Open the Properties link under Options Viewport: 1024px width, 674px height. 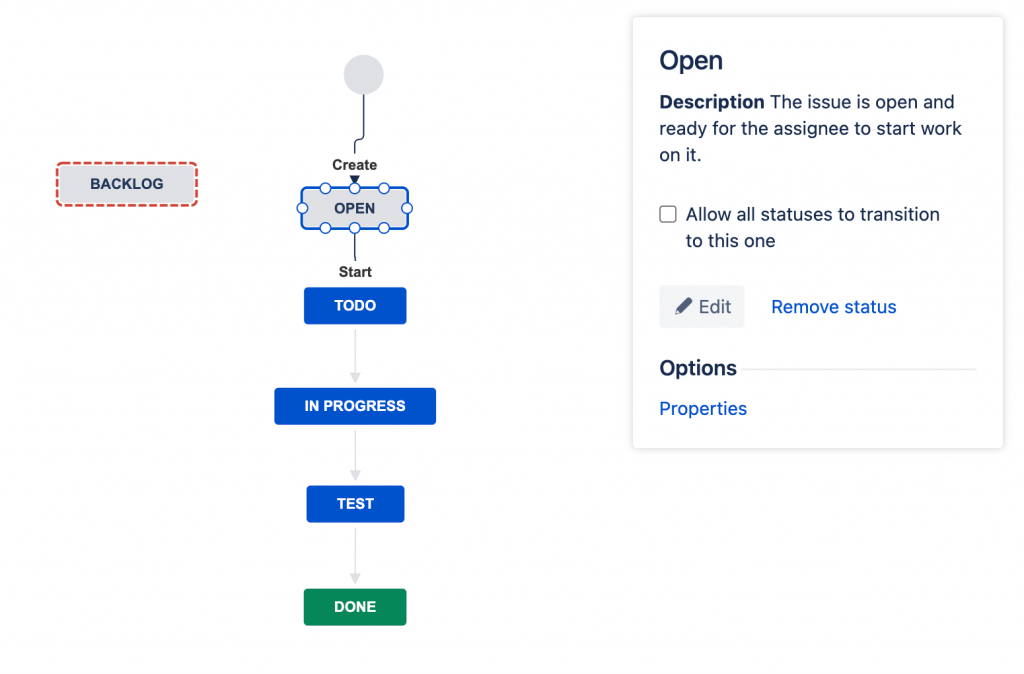(x=703, y=408)
